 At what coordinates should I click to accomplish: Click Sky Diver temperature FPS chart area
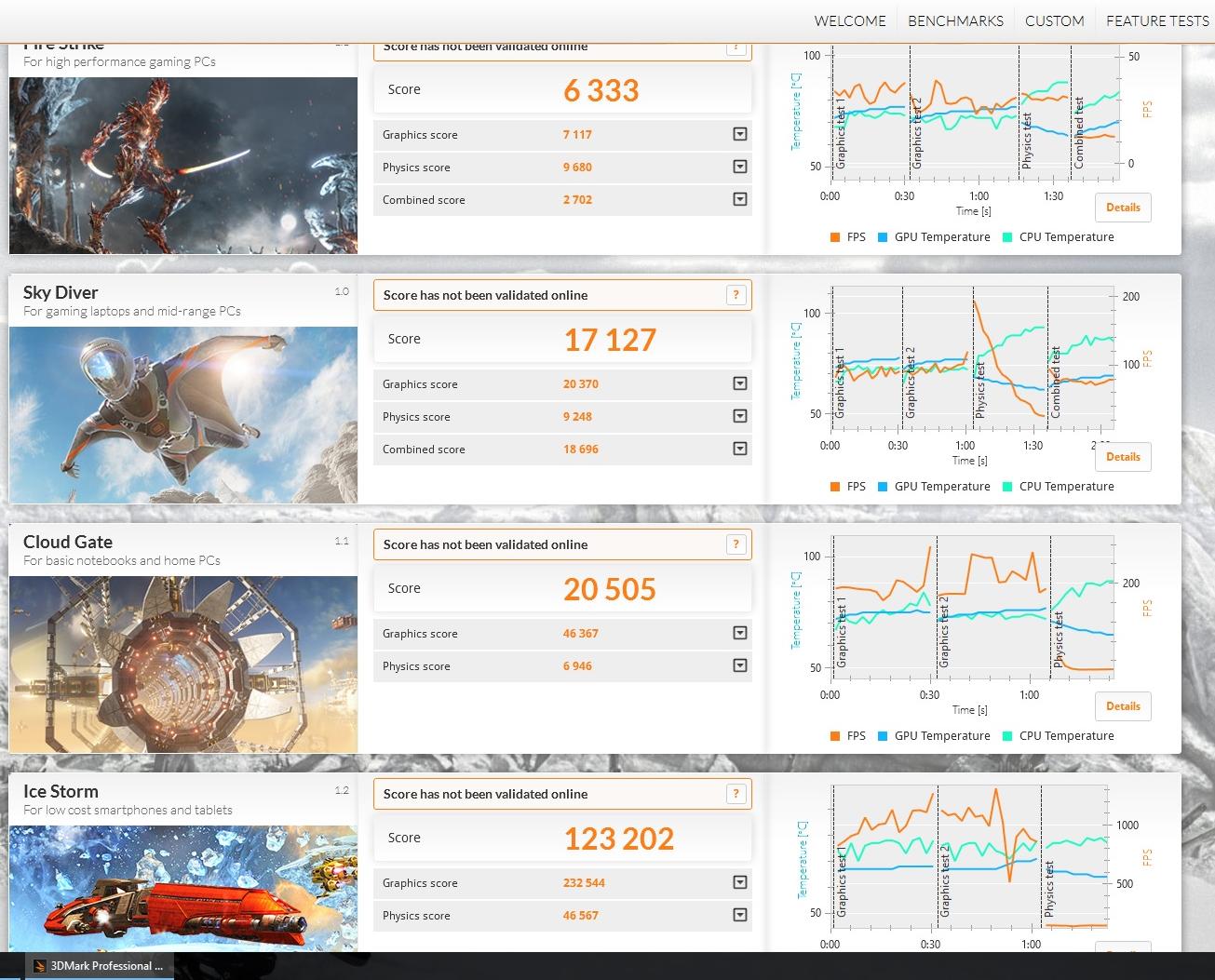972,359
